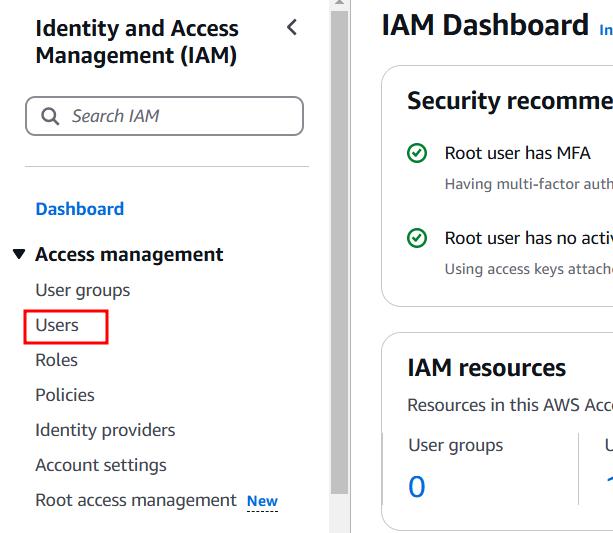
Task: Click the Info link beside IAM Dashboard
Action: [605, 31]
